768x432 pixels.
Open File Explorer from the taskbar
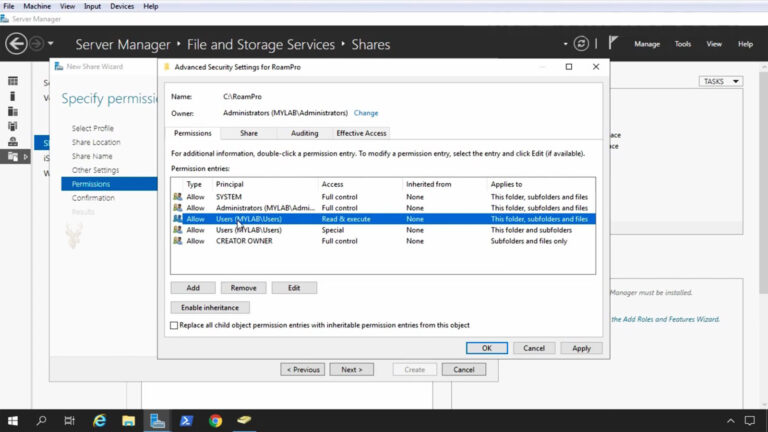128,421
